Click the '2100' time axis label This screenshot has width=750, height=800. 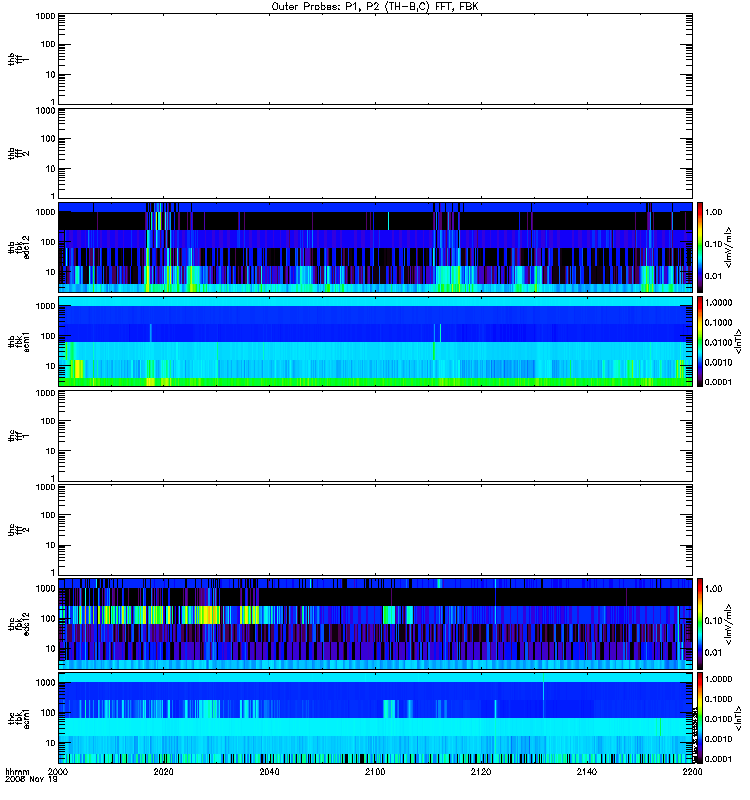pyautogui.click(x=375, y=771)
